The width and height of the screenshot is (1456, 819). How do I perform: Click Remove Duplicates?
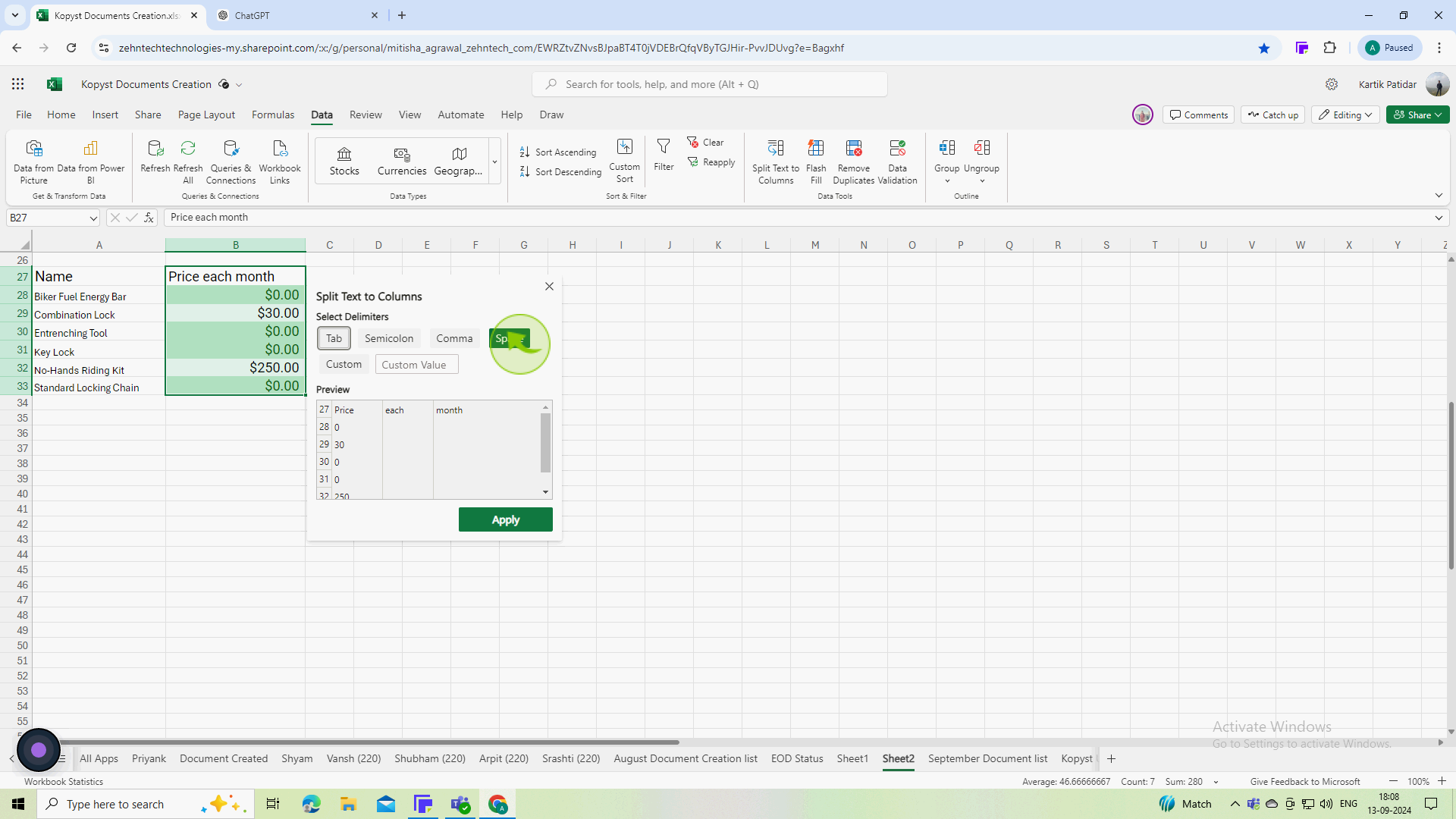coord(854,162)
